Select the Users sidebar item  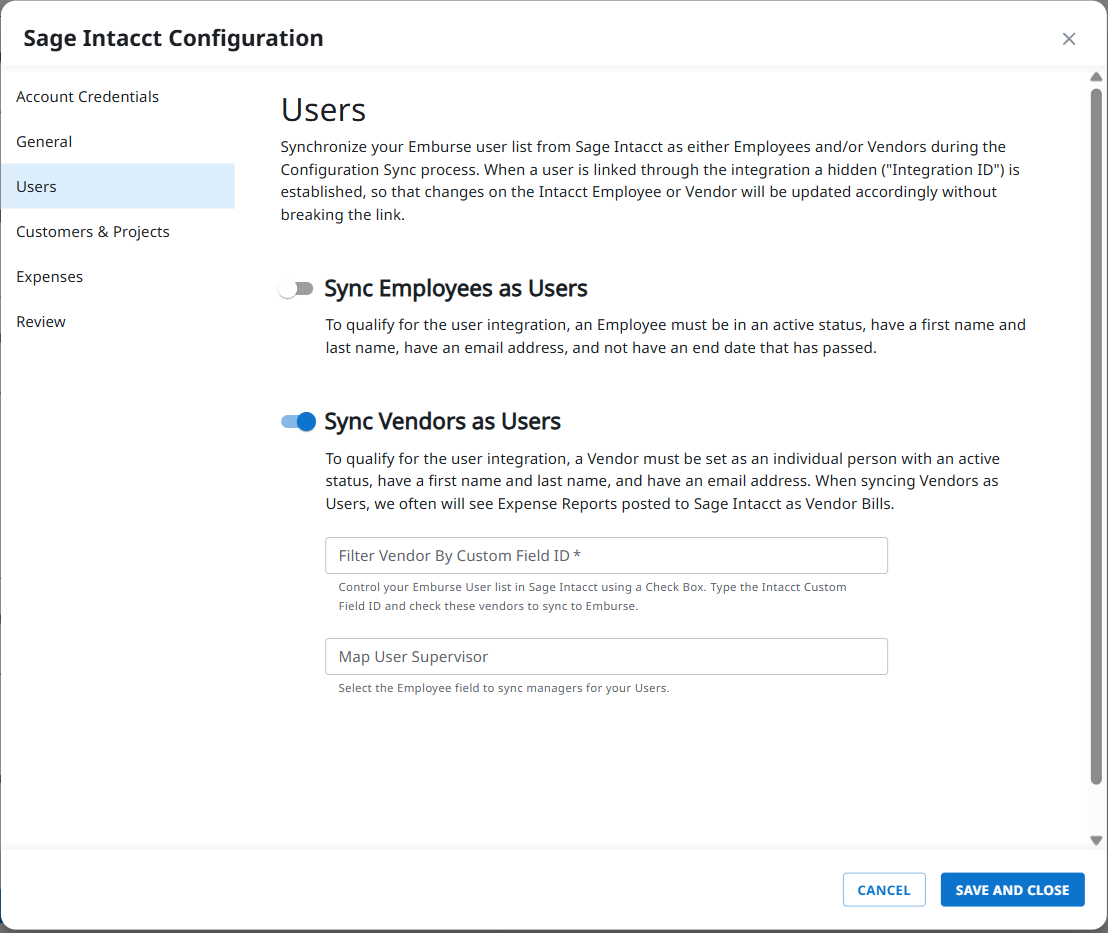36,186
